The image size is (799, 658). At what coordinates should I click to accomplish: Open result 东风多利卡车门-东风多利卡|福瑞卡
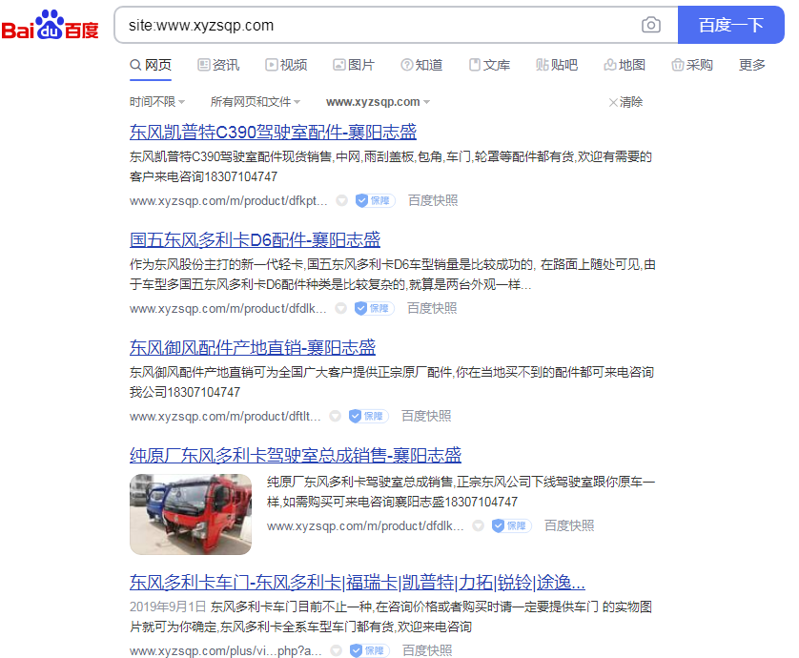357,582
